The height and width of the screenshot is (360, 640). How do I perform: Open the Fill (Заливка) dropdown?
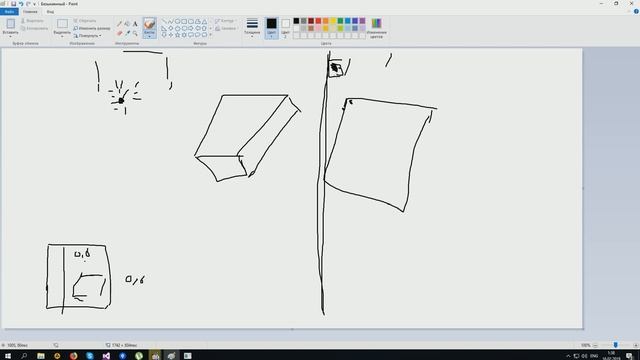point(226,29)
